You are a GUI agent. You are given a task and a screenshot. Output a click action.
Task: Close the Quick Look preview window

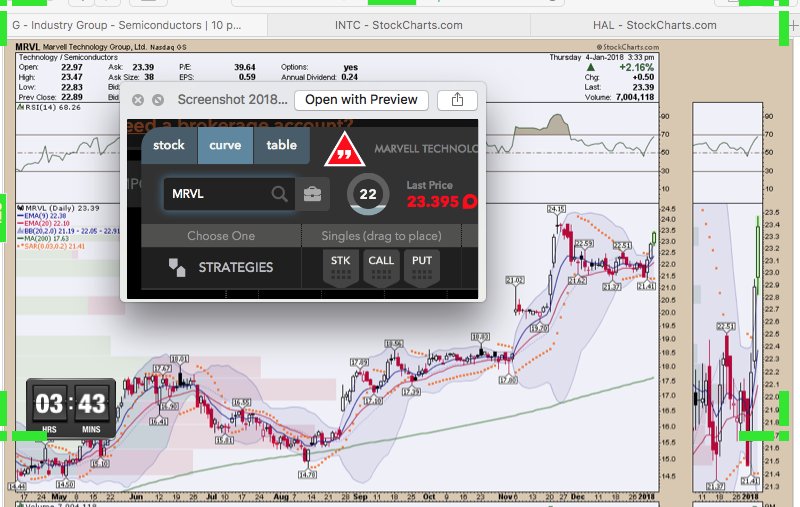tap(138, 100)
